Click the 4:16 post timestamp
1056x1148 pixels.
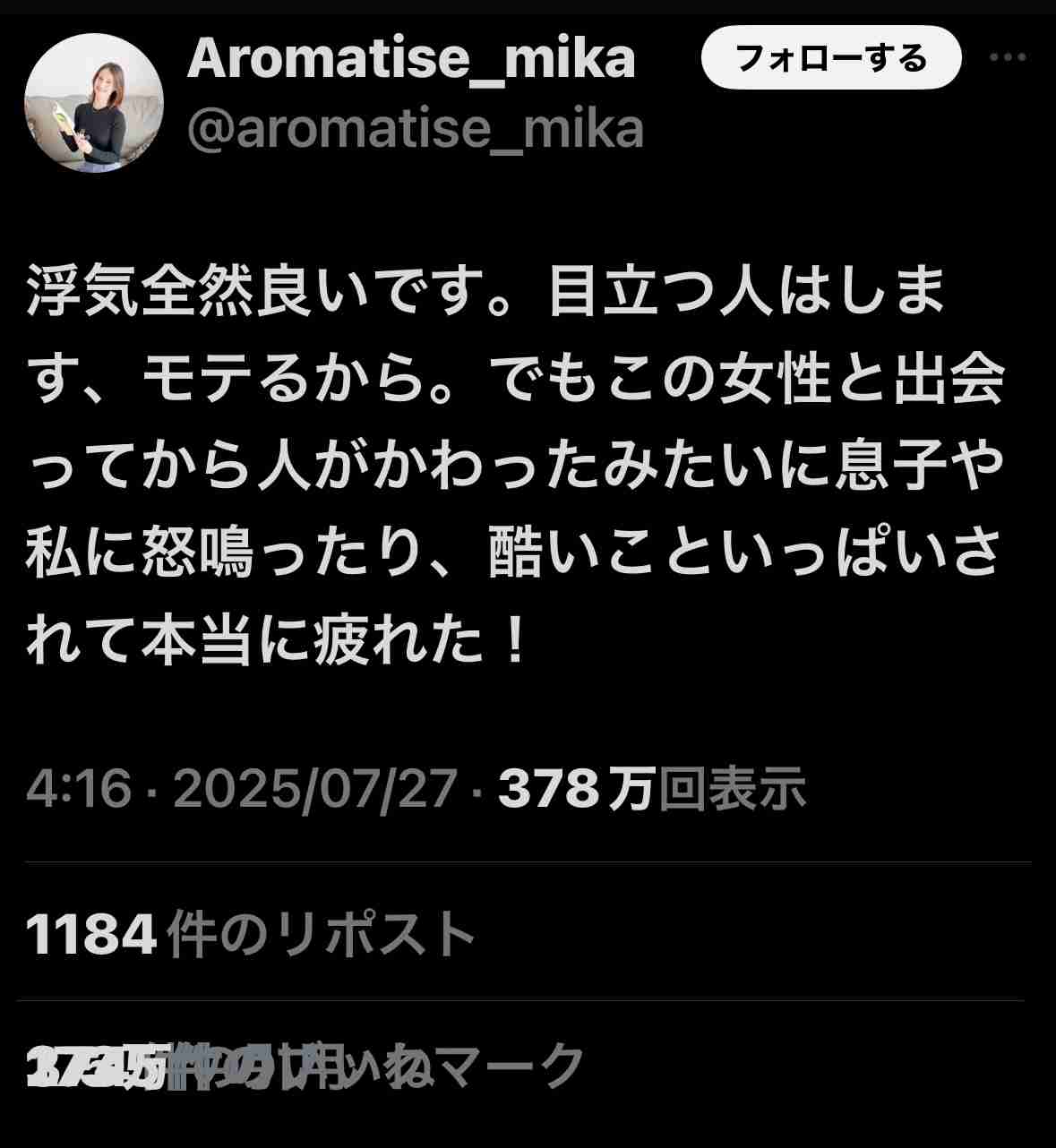pyautogui.click(x=79, y=790)
